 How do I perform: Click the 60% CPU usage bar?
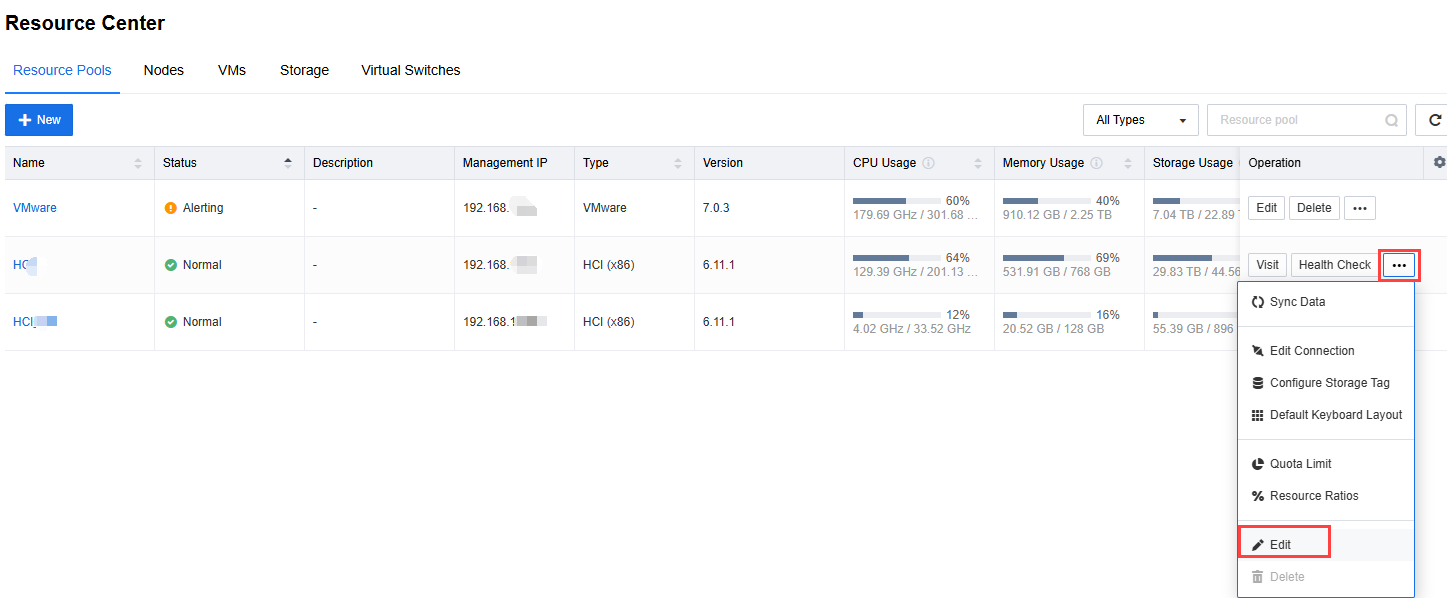[x=896, y=201]
